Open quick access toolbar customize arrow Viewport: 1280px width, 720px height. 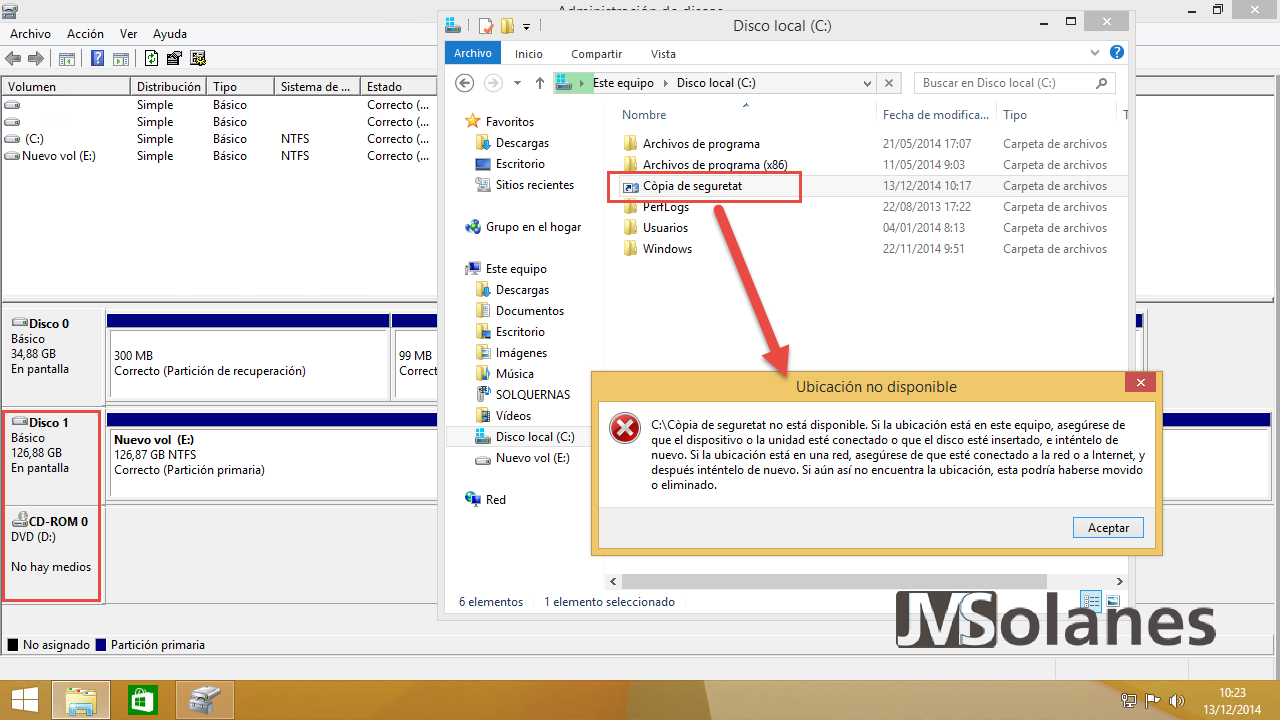526,26
